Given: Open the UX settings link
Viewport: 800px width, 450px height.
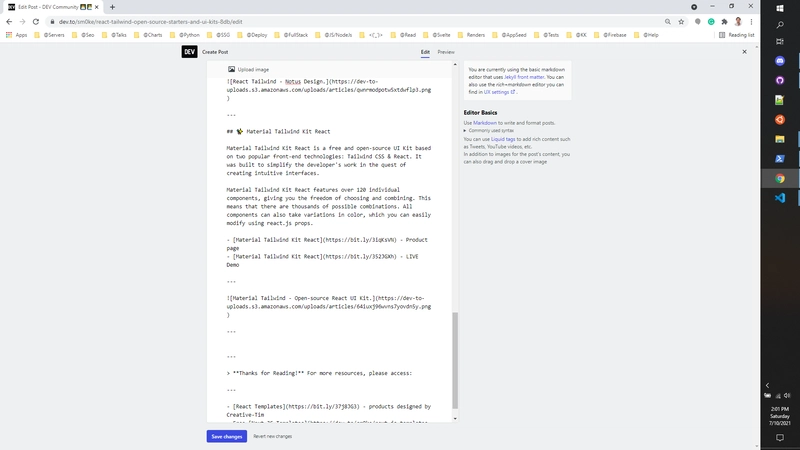Looking at the screenshot, I should [x=499, y=92].
